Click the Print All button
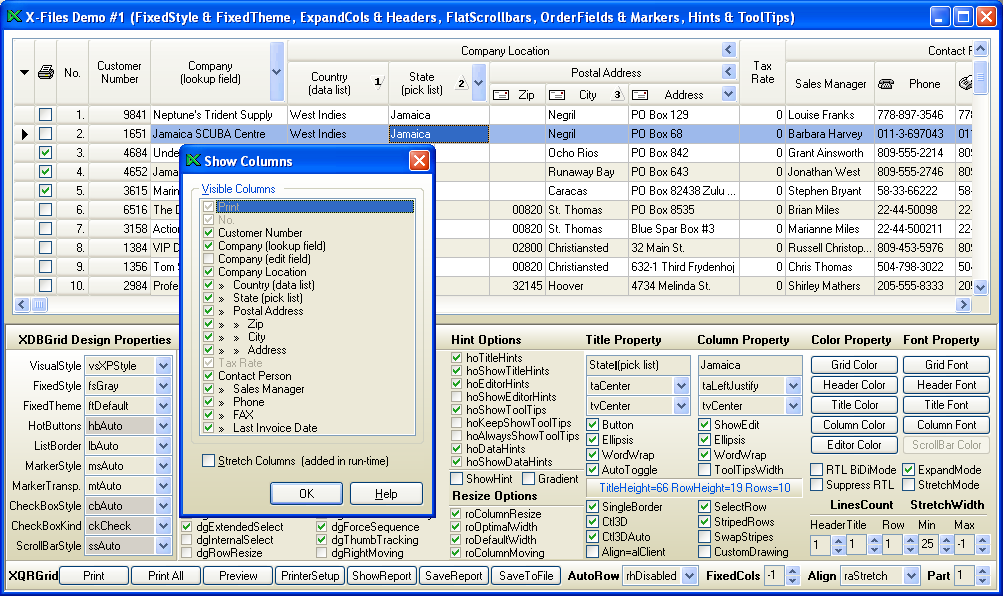Image resolution: width=1003 pixels, height=596 pixels. point(165,576)
